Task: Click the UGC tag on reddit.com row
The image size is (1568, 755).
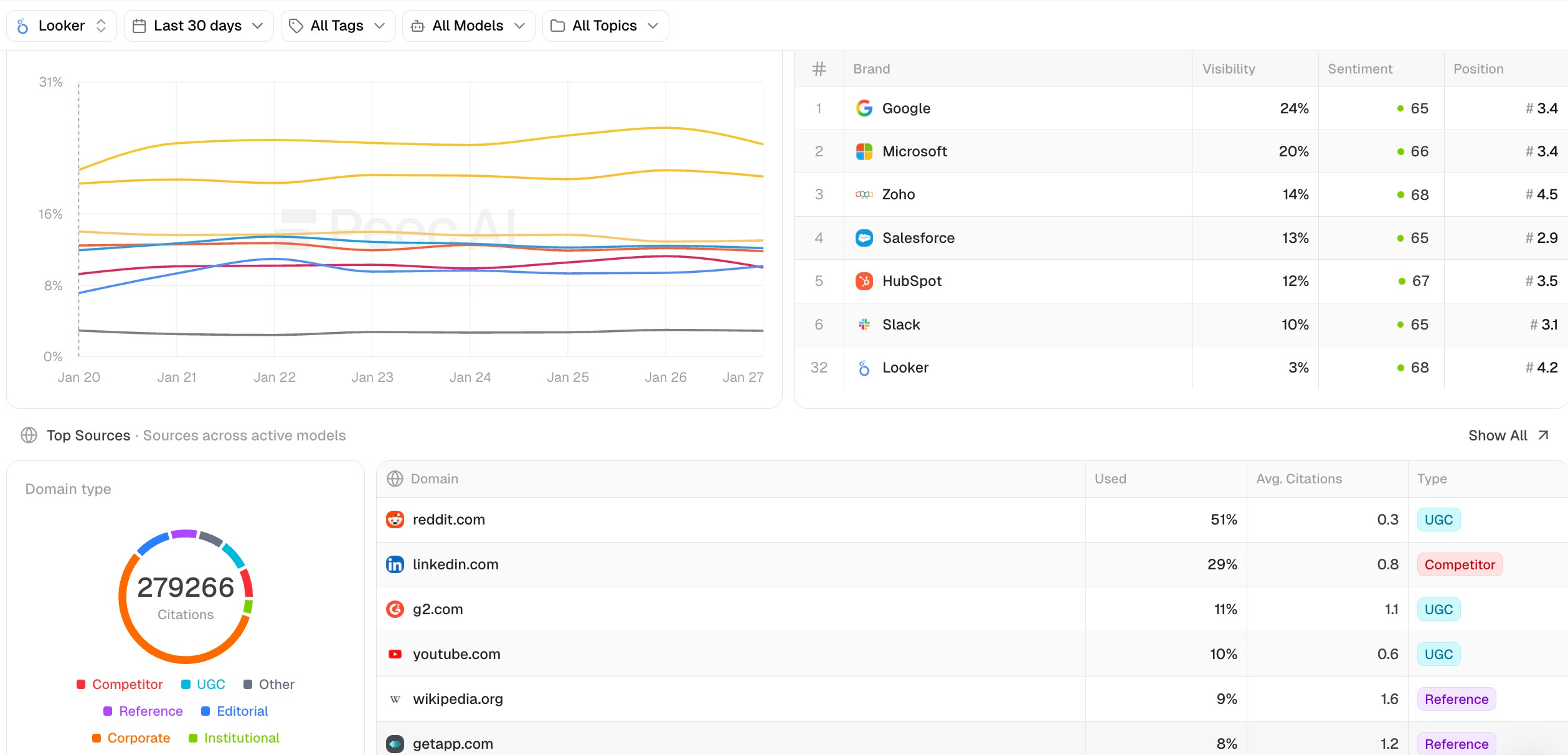Action: coord(1438,520)
